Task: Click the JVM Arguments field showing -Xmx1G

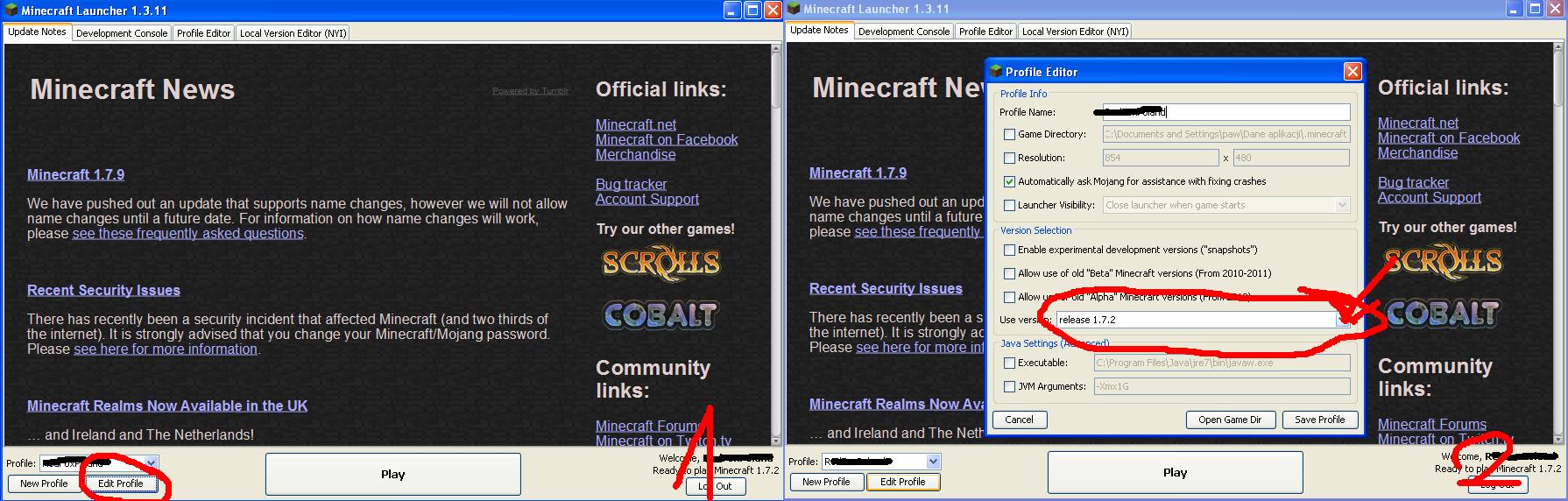Action: click(x=1222, y=386)
